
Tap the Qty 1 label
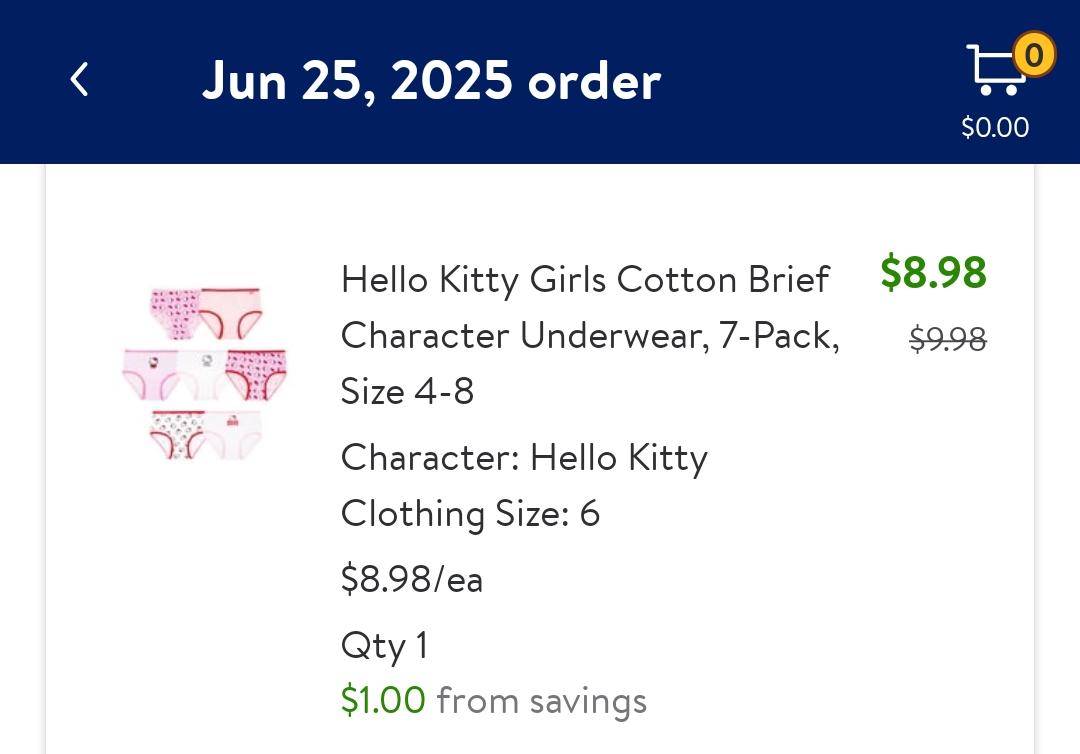click(x=384, y=645)
